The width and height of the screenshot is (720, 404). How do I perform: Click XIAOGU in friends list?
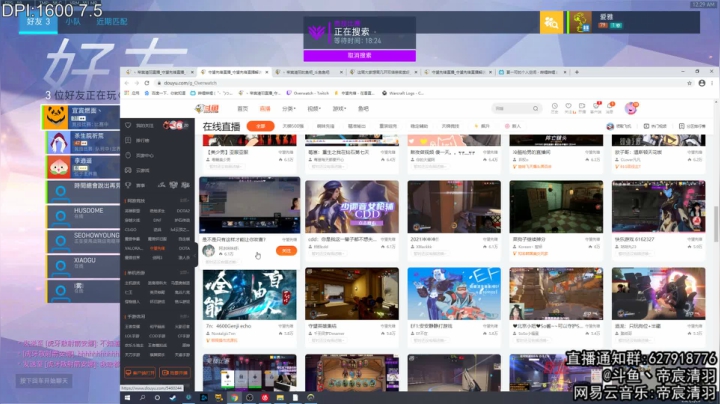[x=83, y=266]
